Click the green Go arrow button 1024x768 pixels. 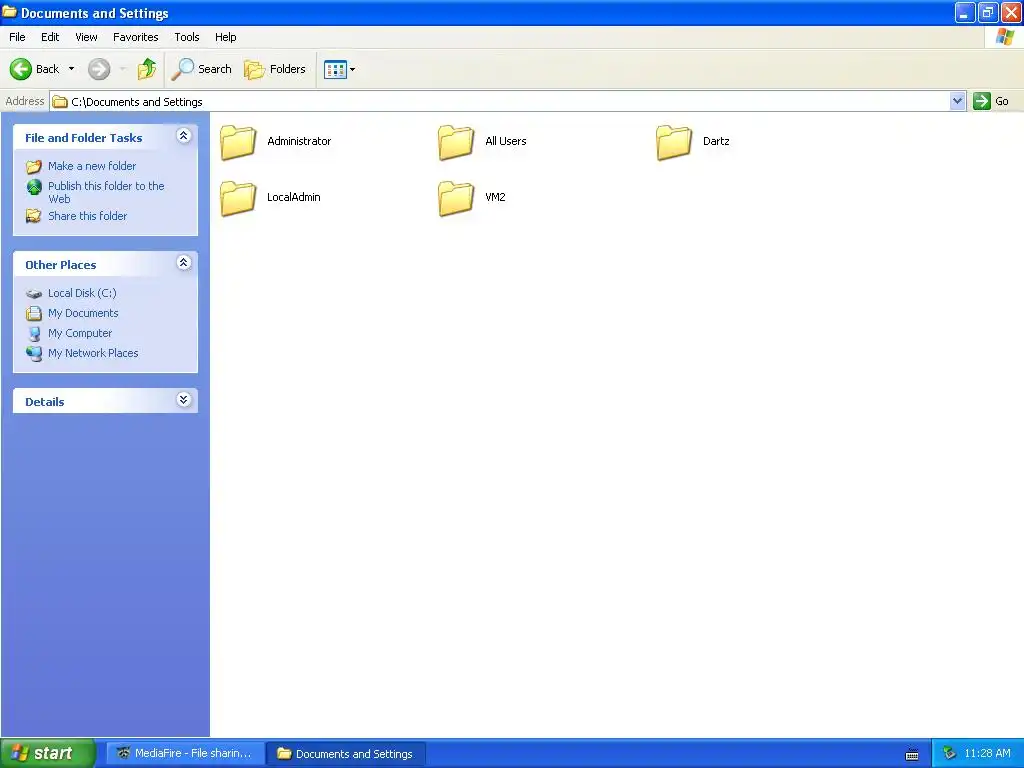pyautogui.click(x=982, y=101)
